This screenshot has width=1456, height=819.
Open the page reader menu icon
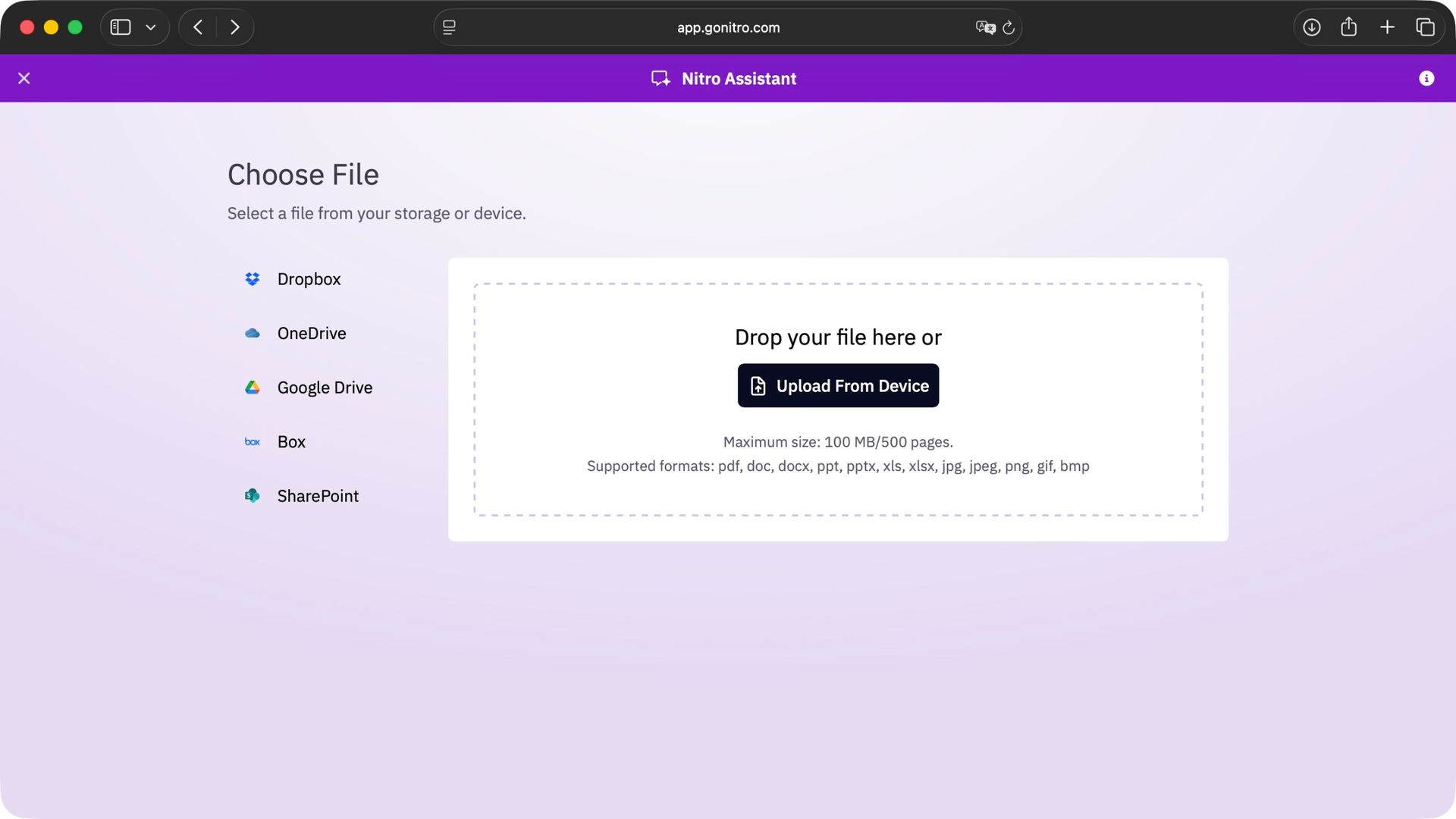pyautogui.click(x=449, y=27)
